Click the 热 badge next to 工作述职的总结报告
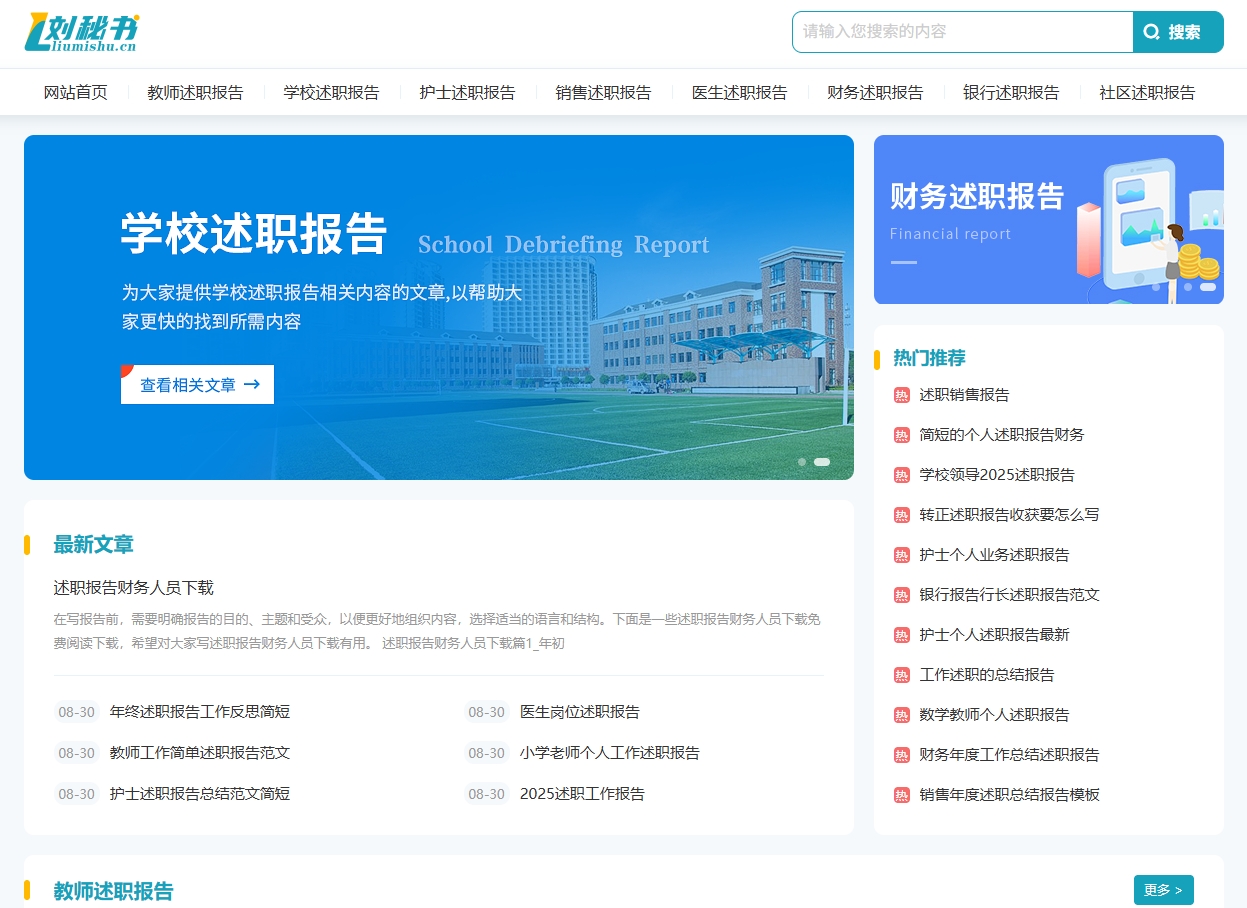 pos(901,675)
